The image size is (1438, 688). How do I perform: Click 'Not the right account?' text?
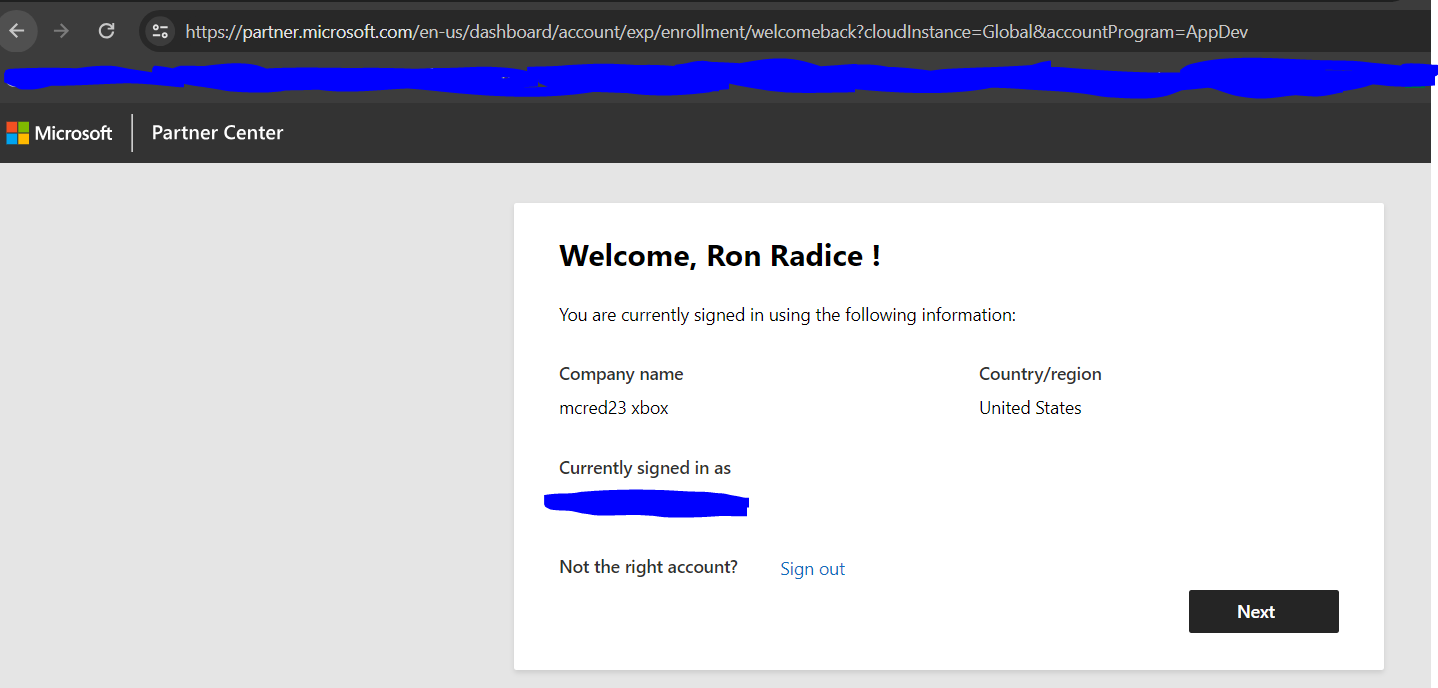pyautogui.click(x=648, y=567)
